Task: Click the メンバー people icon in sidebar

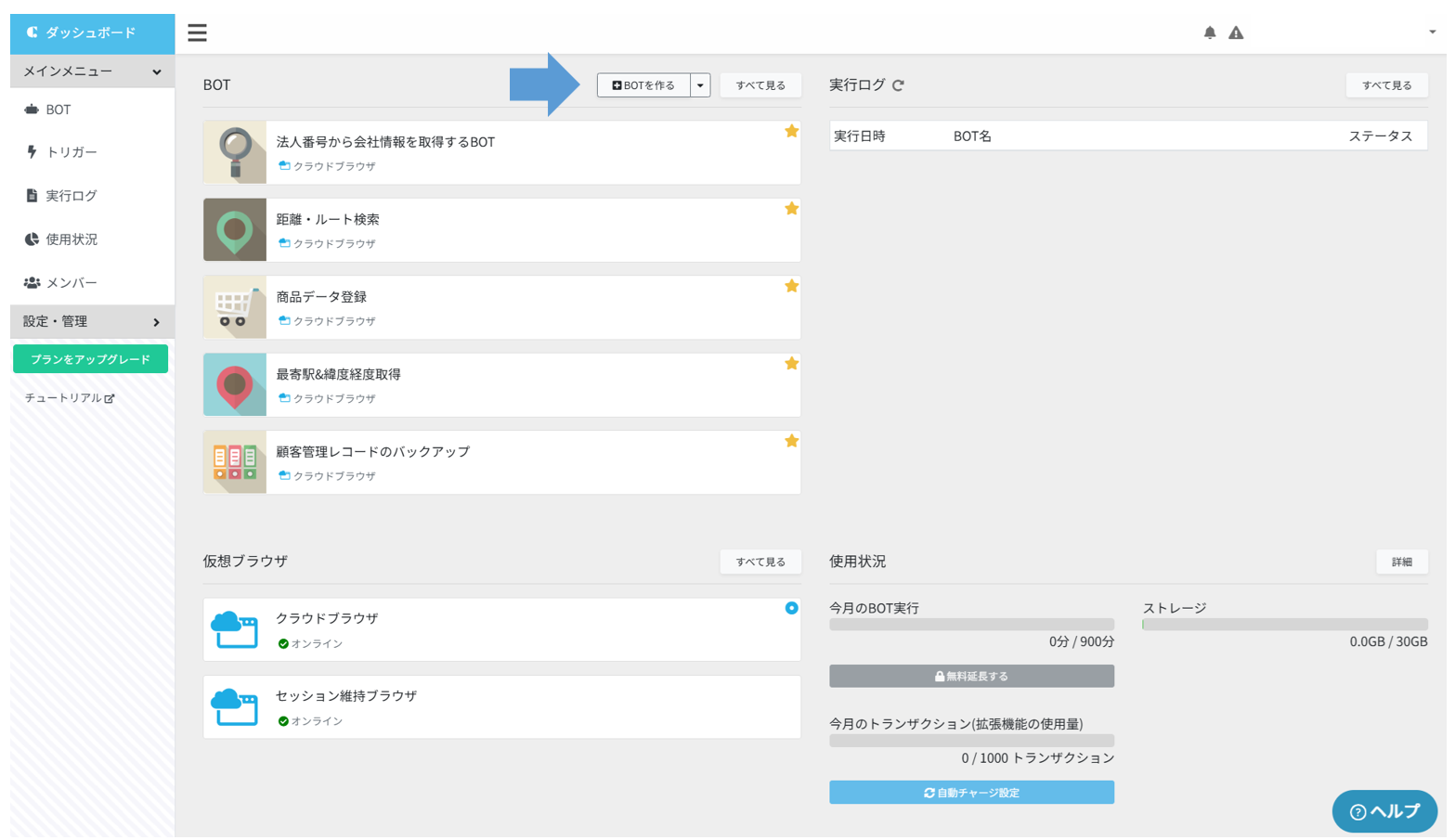Action: pos(29,282)
